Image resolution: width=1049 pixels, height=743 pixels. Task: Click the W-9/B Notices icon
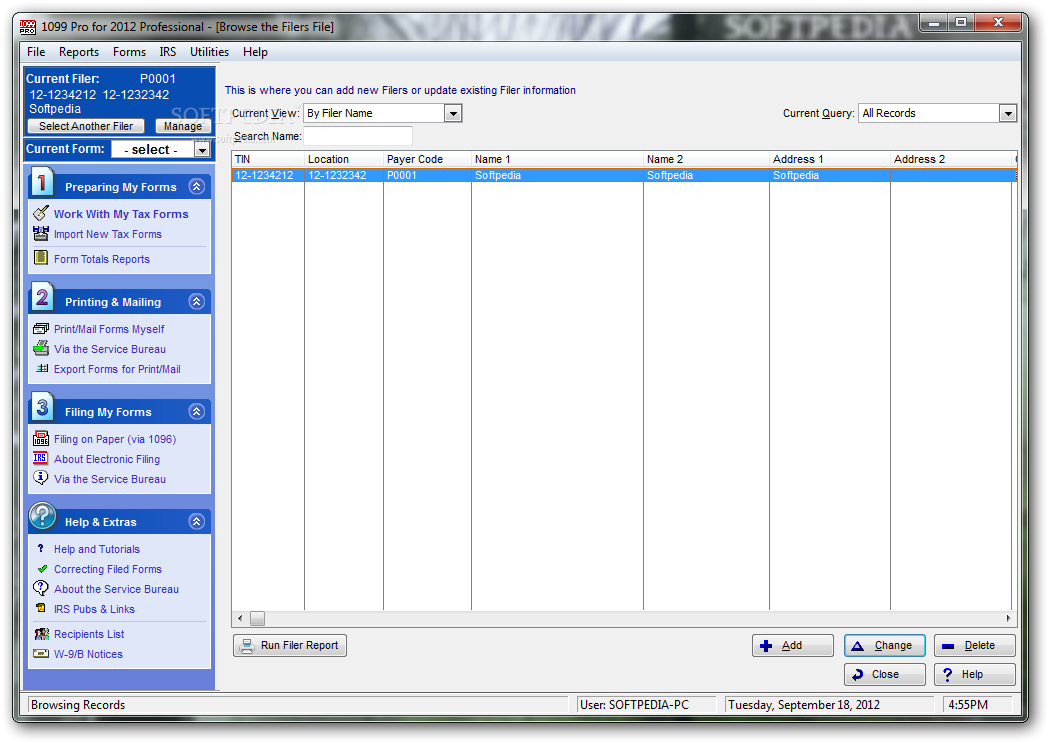(41, 653)
